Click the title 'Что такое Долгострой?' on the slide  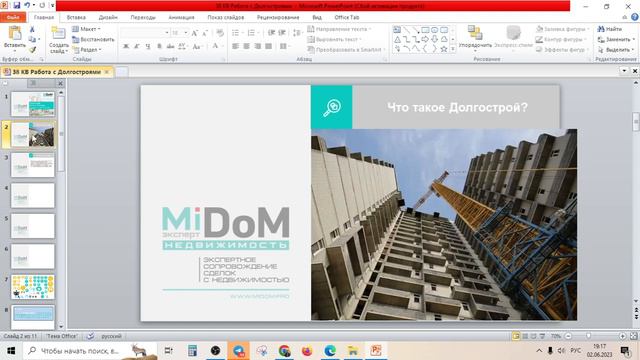[457, 107]
